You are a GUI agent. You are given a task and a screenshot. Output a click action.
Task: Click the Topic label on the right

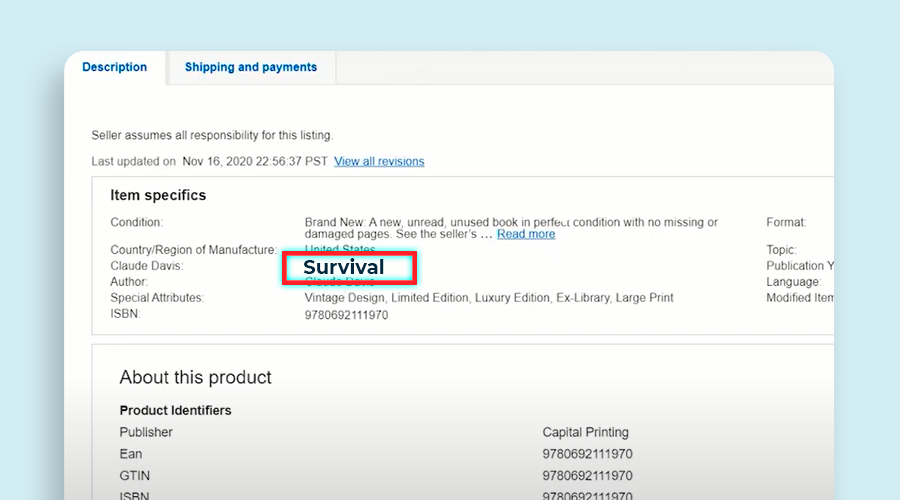point(781,250)
